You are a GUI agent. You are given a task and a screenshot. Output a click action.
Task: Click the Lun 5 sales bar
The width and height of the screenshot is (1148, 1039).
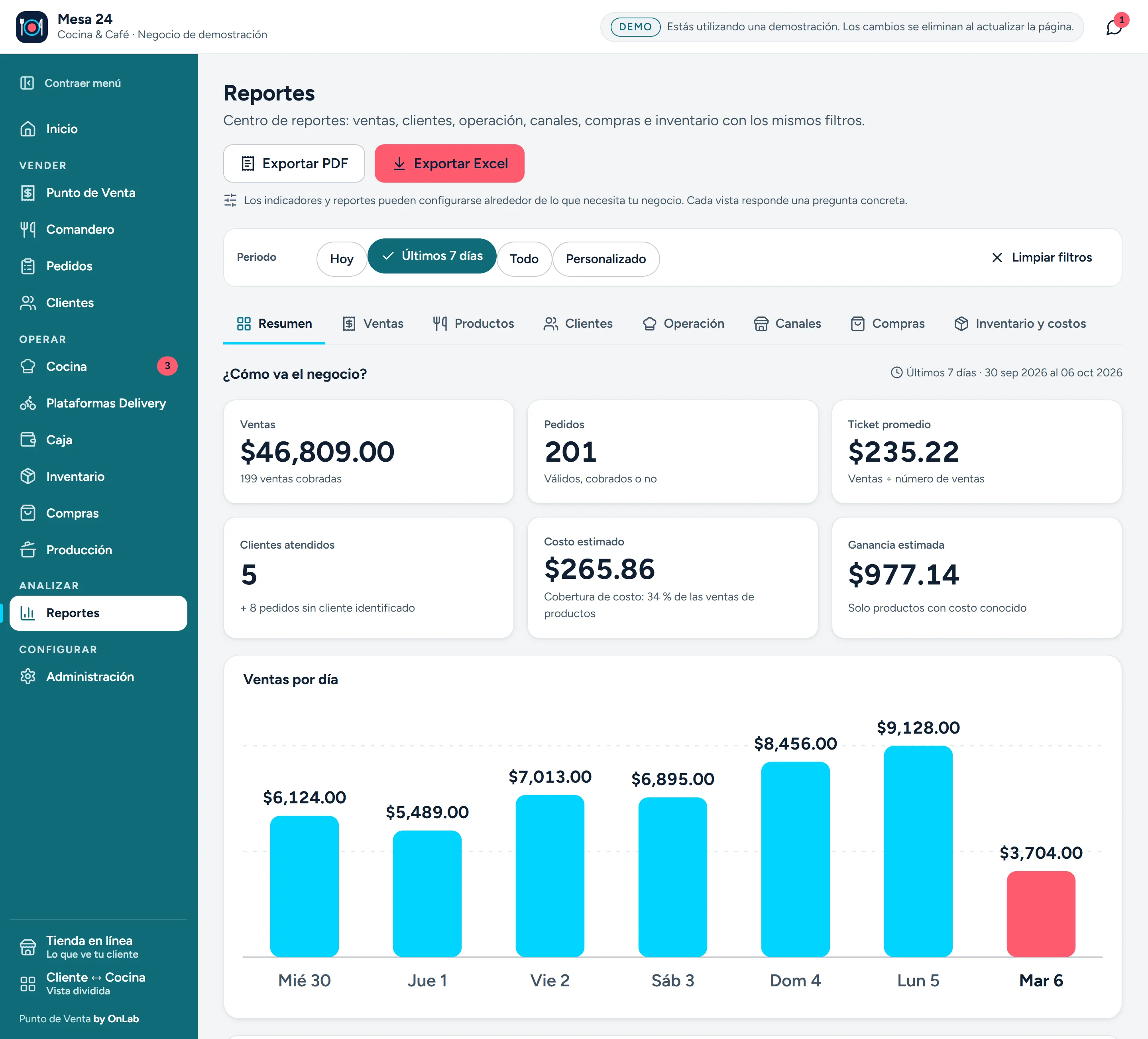click(918, 851)
